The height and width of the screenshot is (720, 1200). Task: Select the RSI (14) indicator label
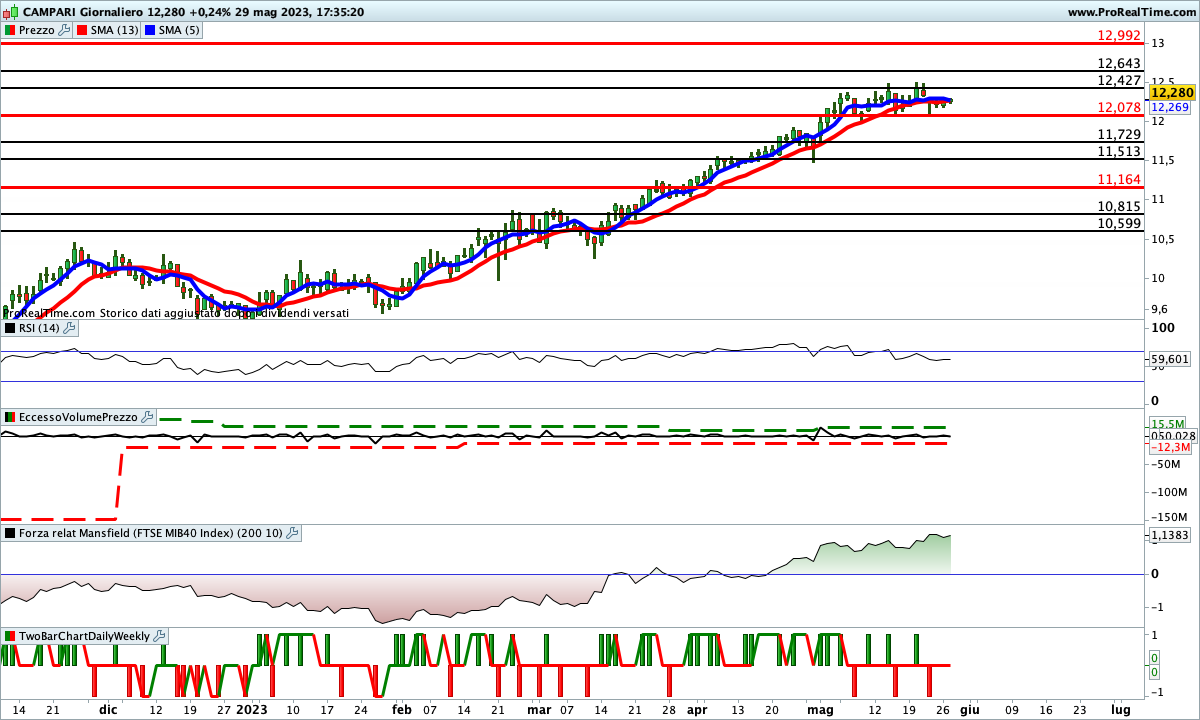tap(40, 327)
